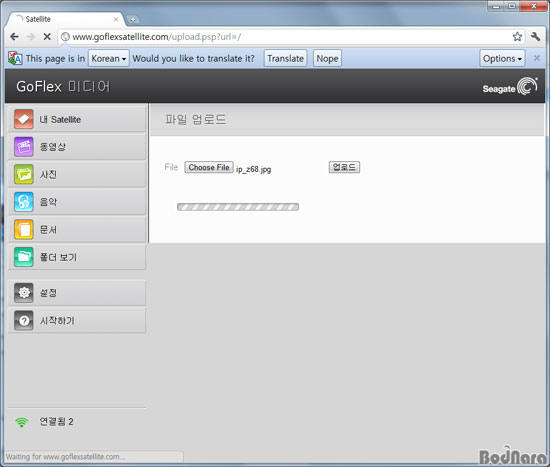The image size is (550, 467).
Task: Click the Translate button
Action: (286, 58)
